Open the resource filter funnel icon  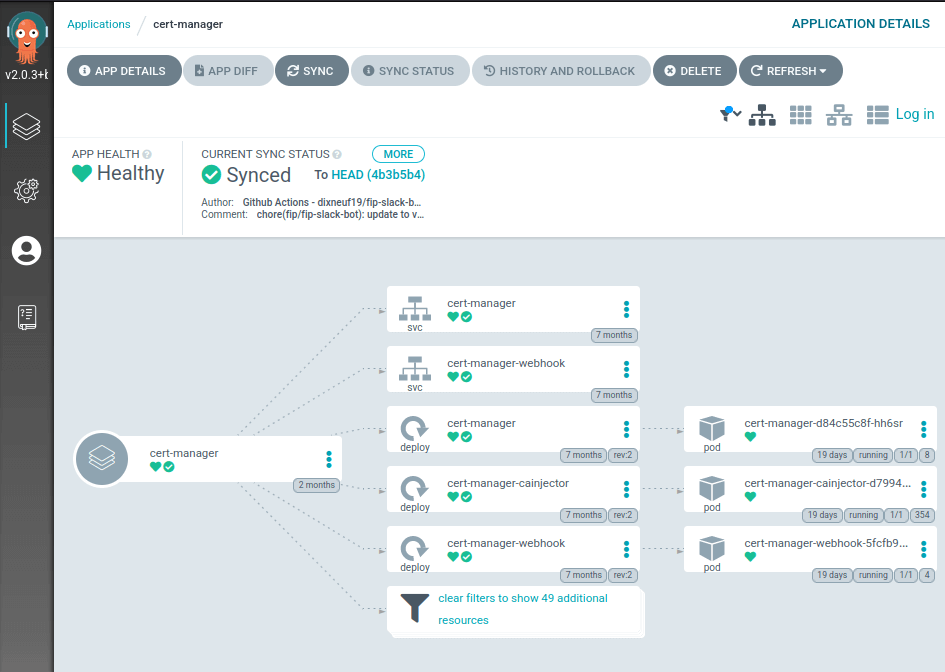[730, 114]
